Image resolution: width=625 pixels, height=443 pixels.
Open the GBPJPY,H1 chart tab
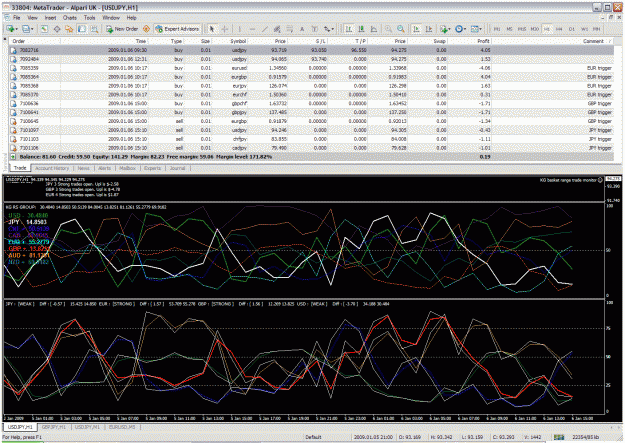pyautogui.click(x=54, y=427)
